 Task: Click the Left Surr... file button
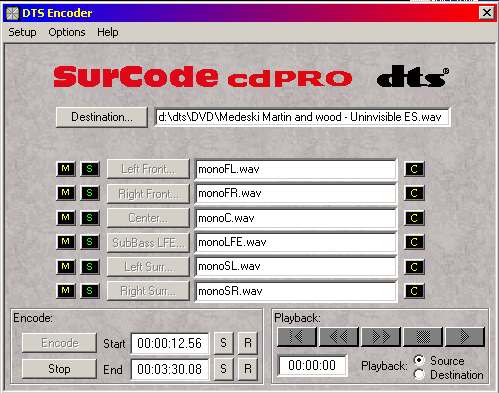[148, 267]
